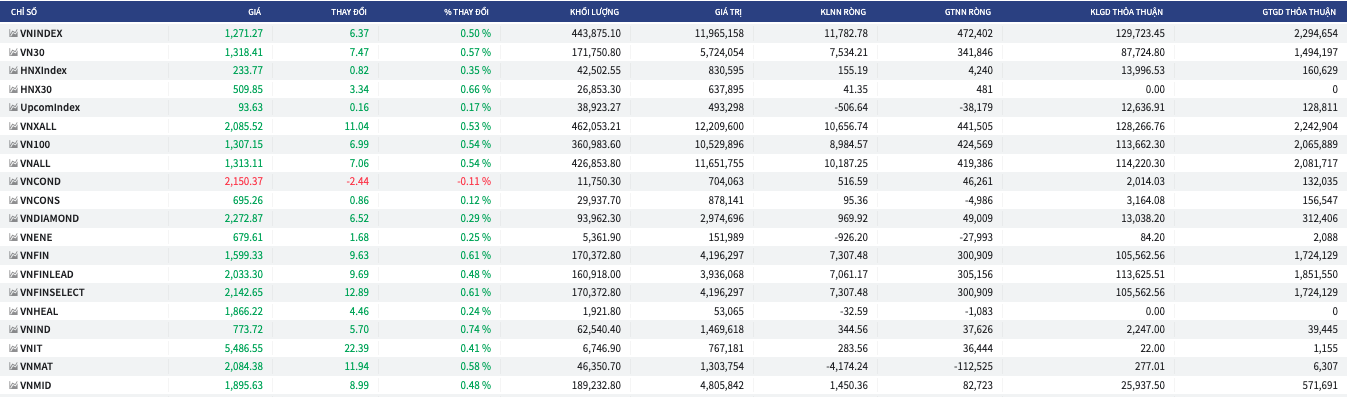Open the chart icon beside VN30
Screen dimensions: 1348x397
(x=13, y=52)
